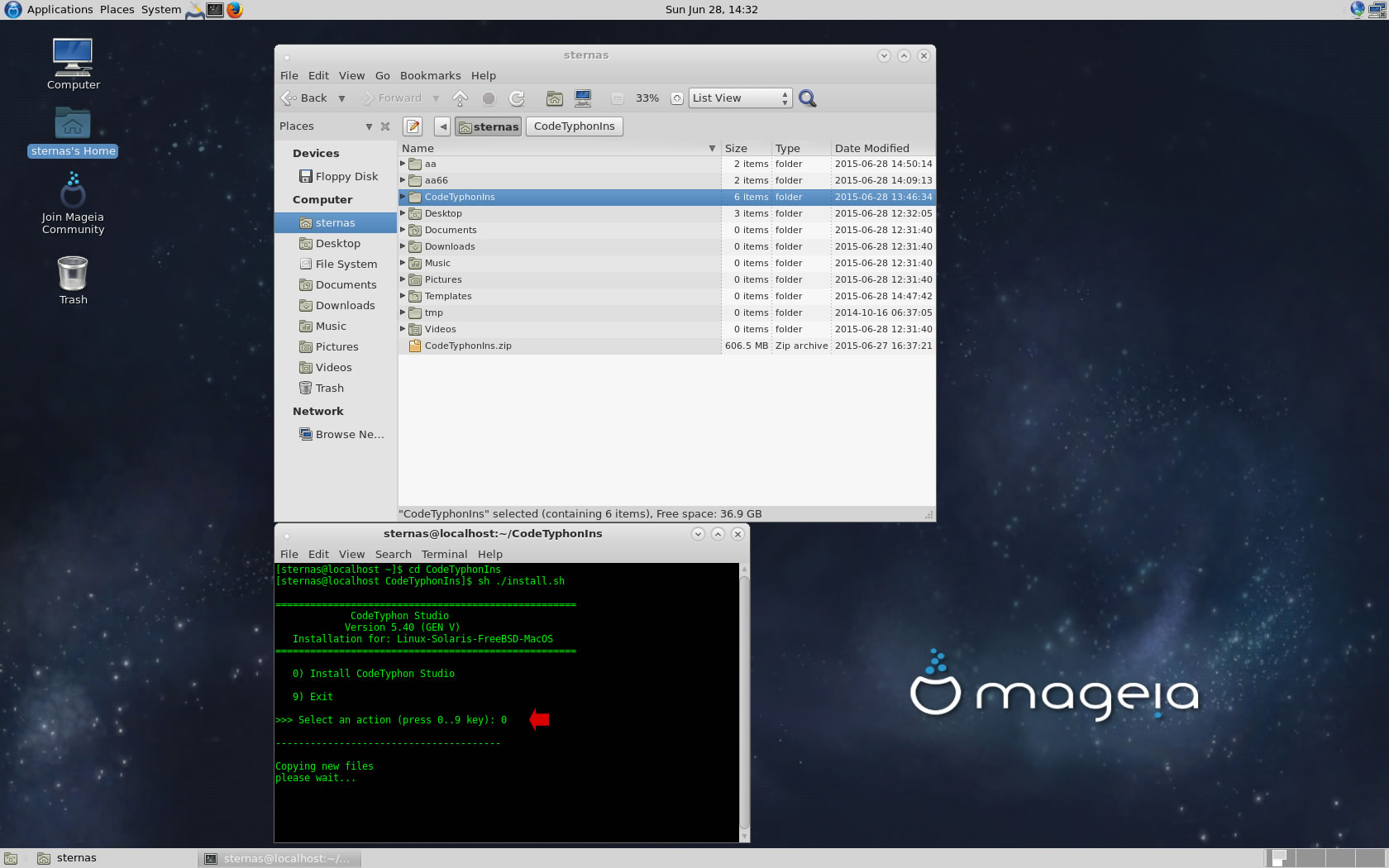Screen dimensions: 1389x868
Task: Open Home folder via the toolbar home icon
Action: click(555, 98)
